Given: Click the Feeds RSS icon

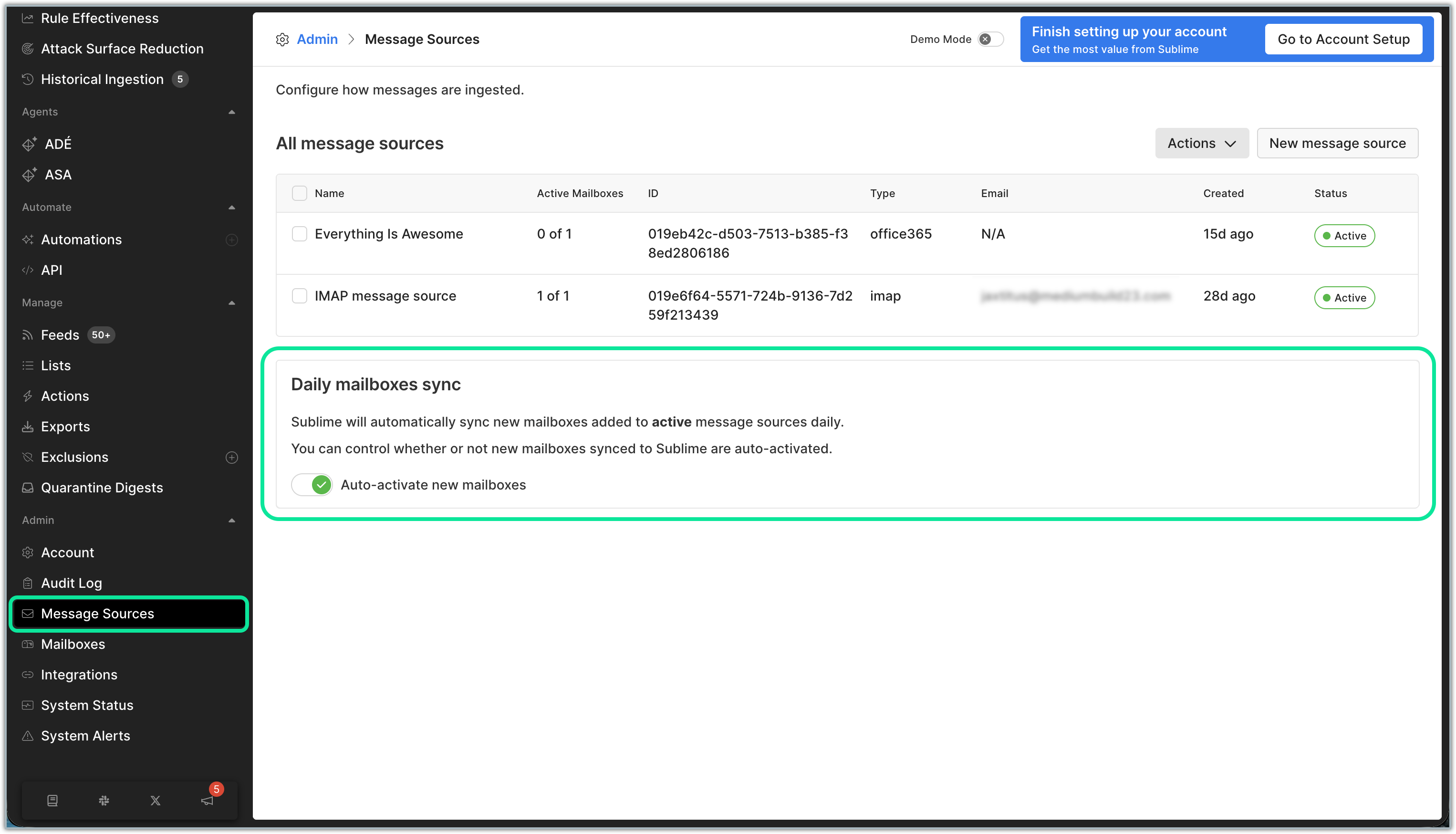Looking at the screenshot, I should 28,335.
